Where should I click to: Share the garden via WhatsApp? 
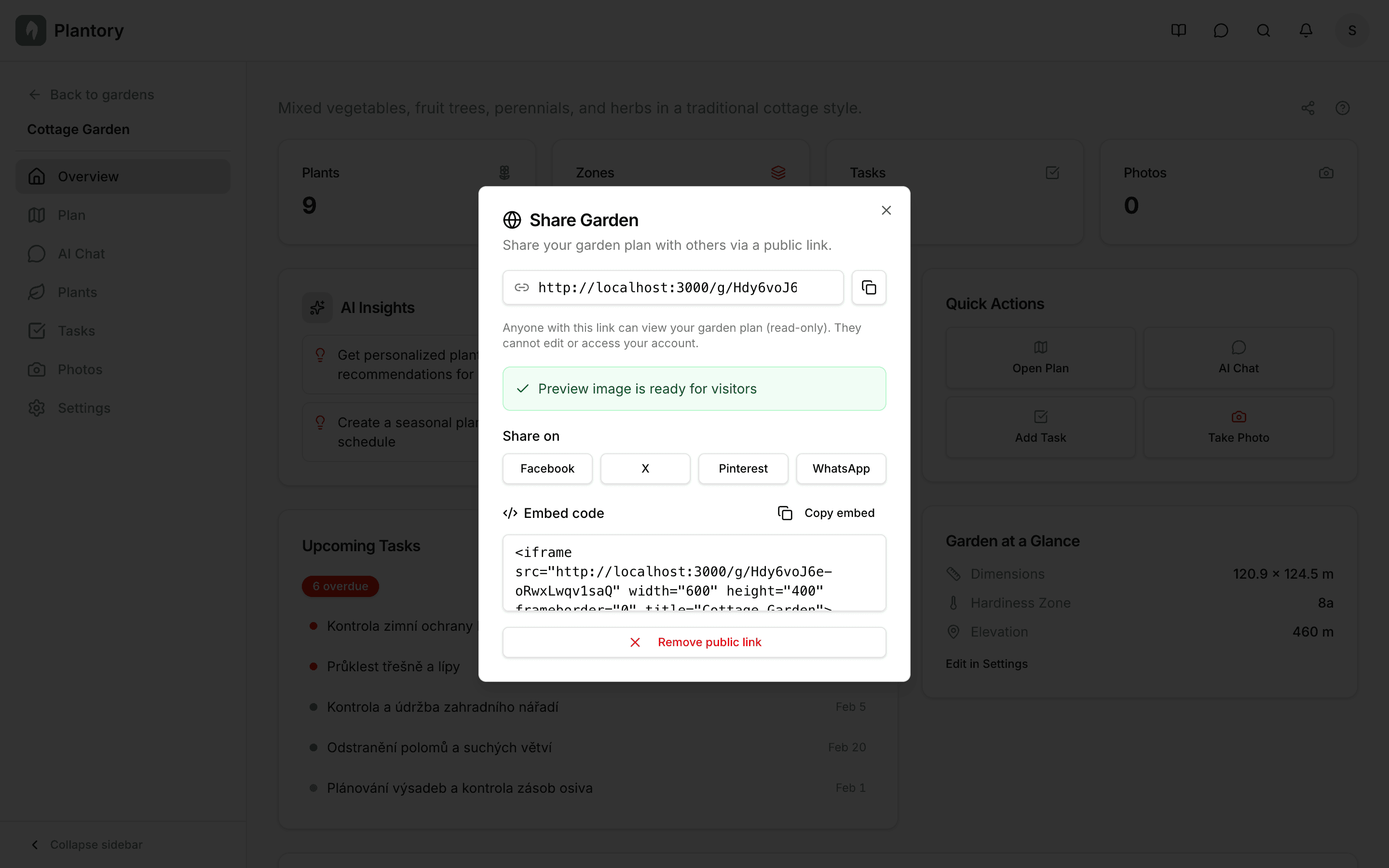tap(840, 468)
